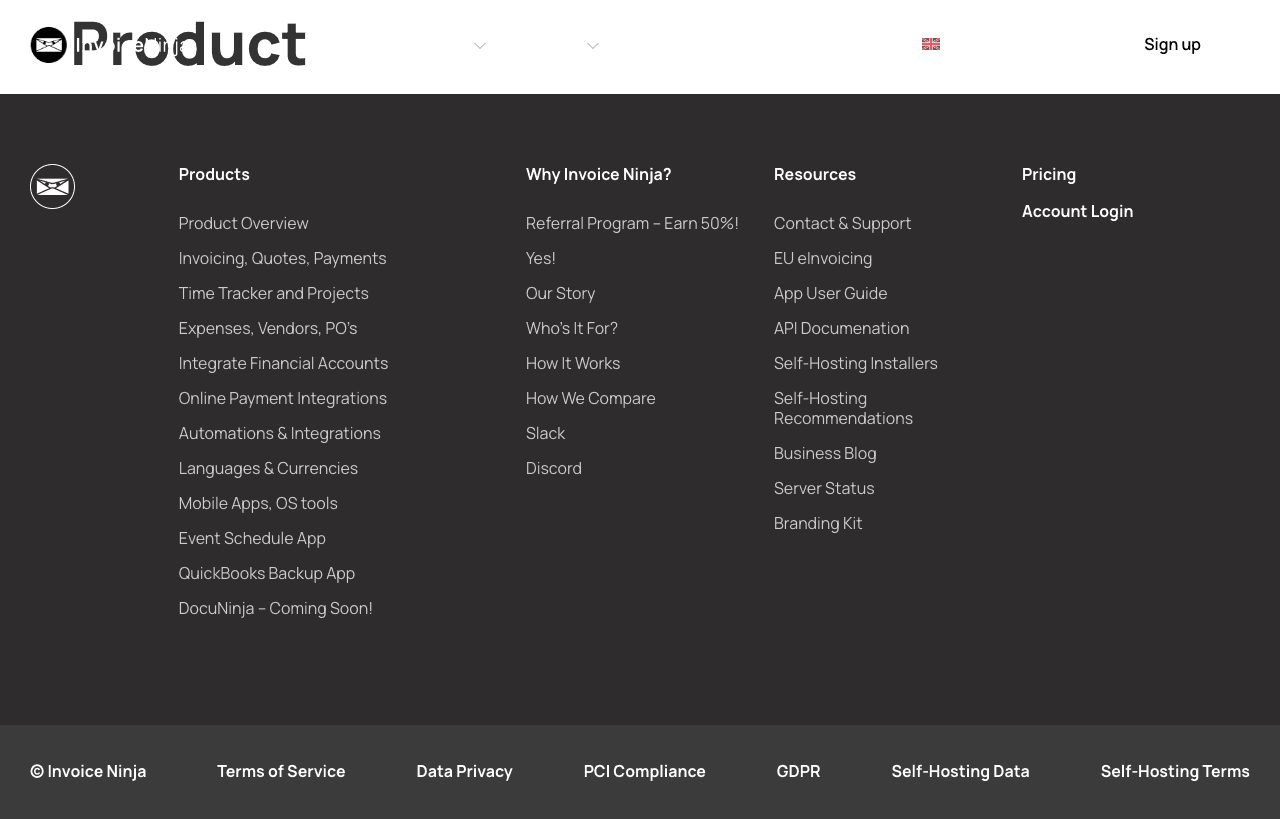Open the How We Compare page
This screenshot has height=819, width=1280.
[x=590, y=398]
